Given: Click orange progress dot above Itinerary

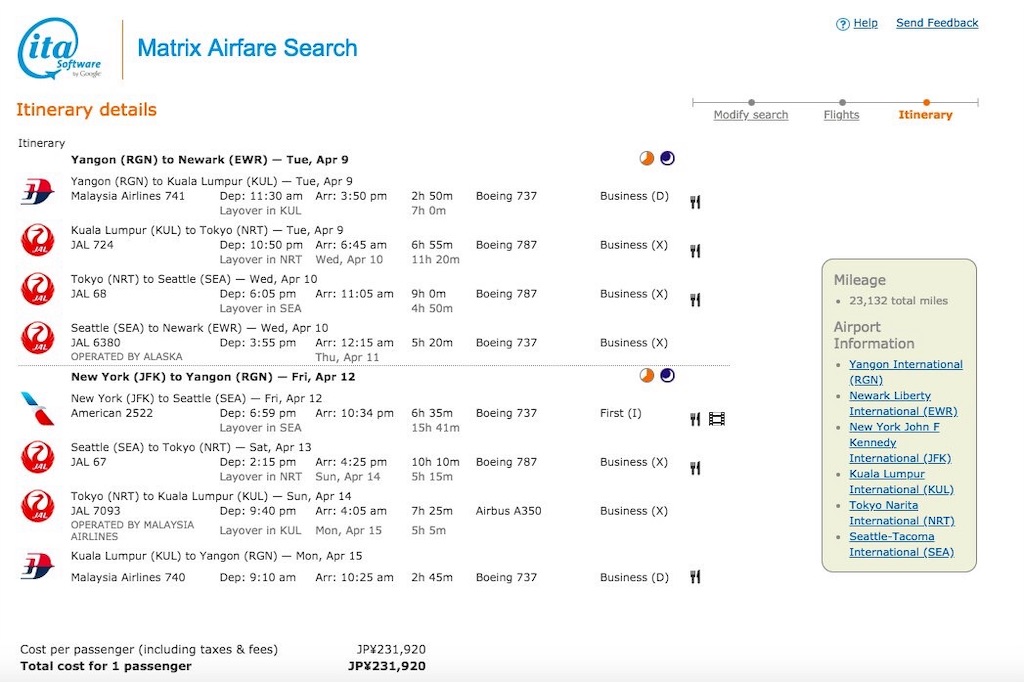Looking at the screenshot, I should (x=926, y=103).
